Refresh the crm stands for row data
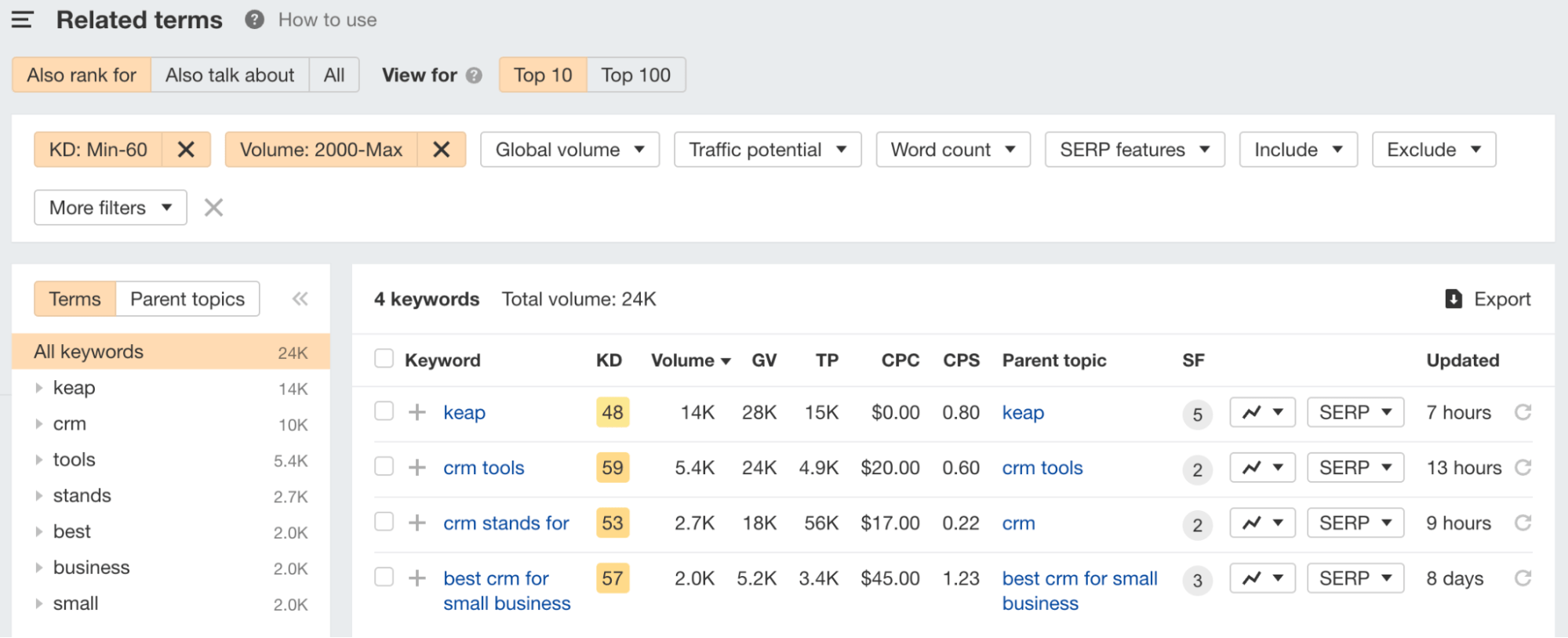 [x=1523, y=523]
